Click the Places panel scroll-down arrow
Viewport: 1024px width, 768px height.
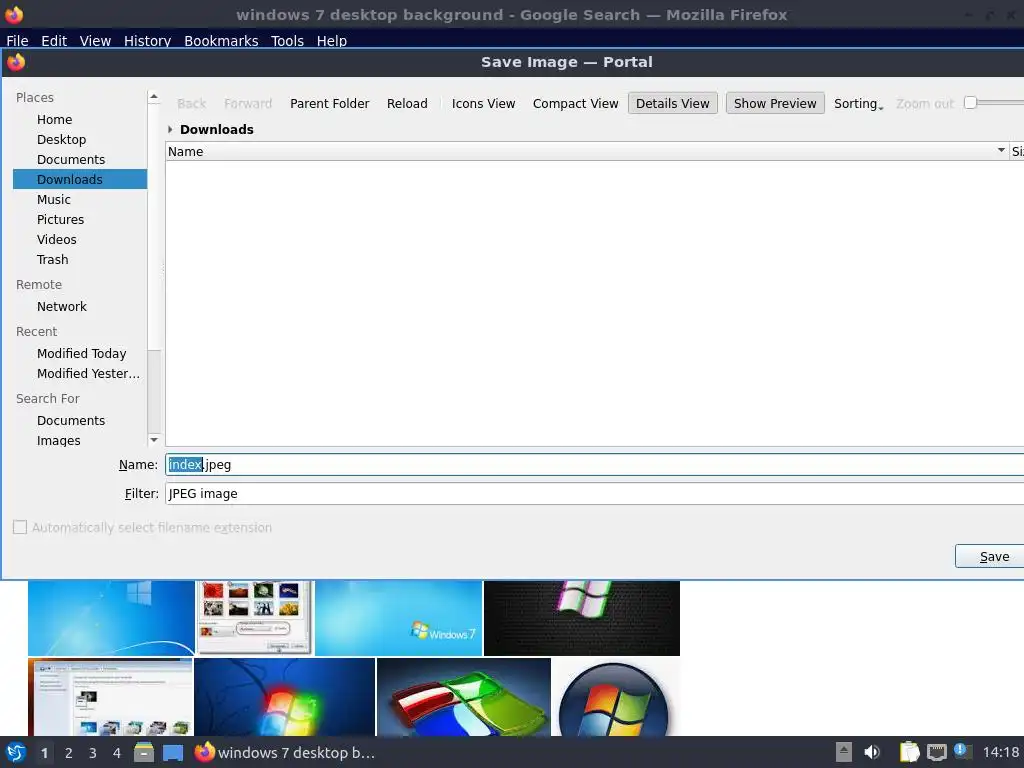click(154, 440)
